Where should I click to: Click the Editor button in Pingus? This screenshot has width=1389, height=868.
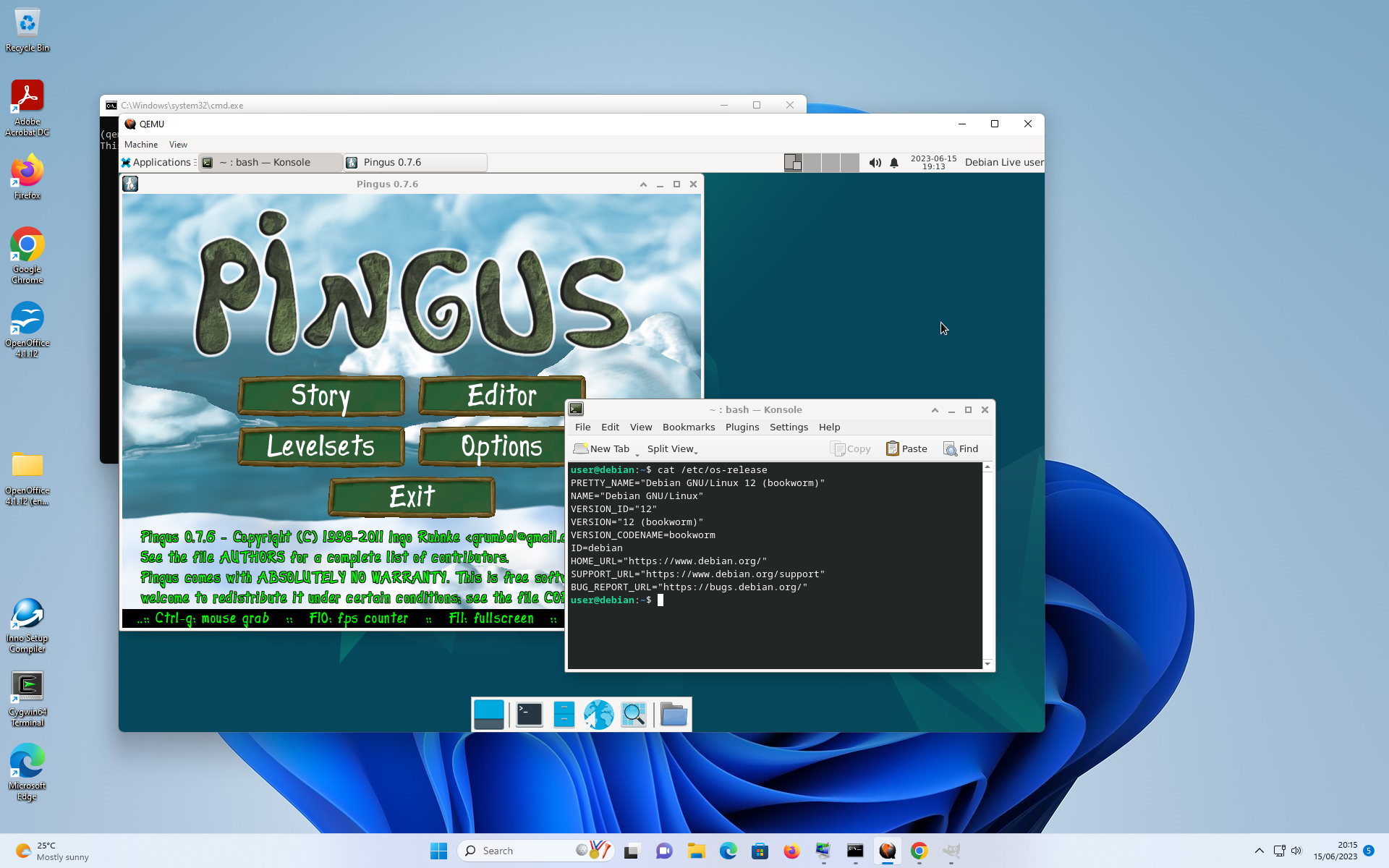coord(501,396)
